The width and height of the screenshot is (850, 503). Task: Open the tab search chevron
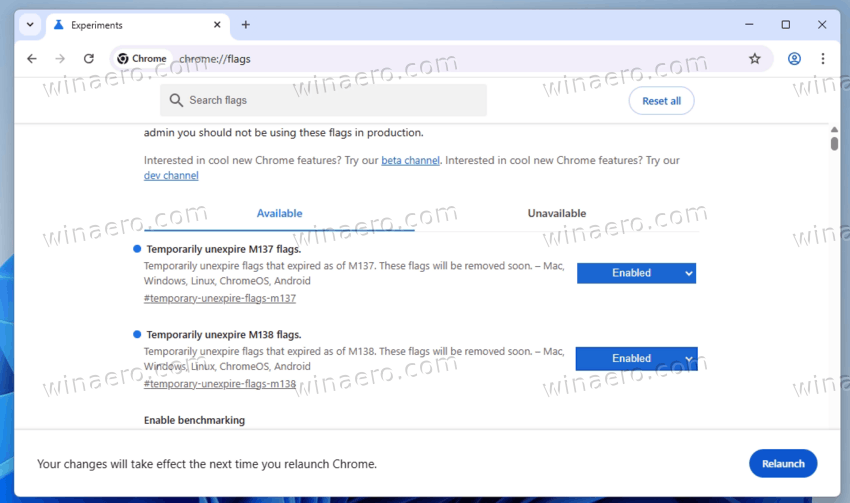tap(30, 25)
